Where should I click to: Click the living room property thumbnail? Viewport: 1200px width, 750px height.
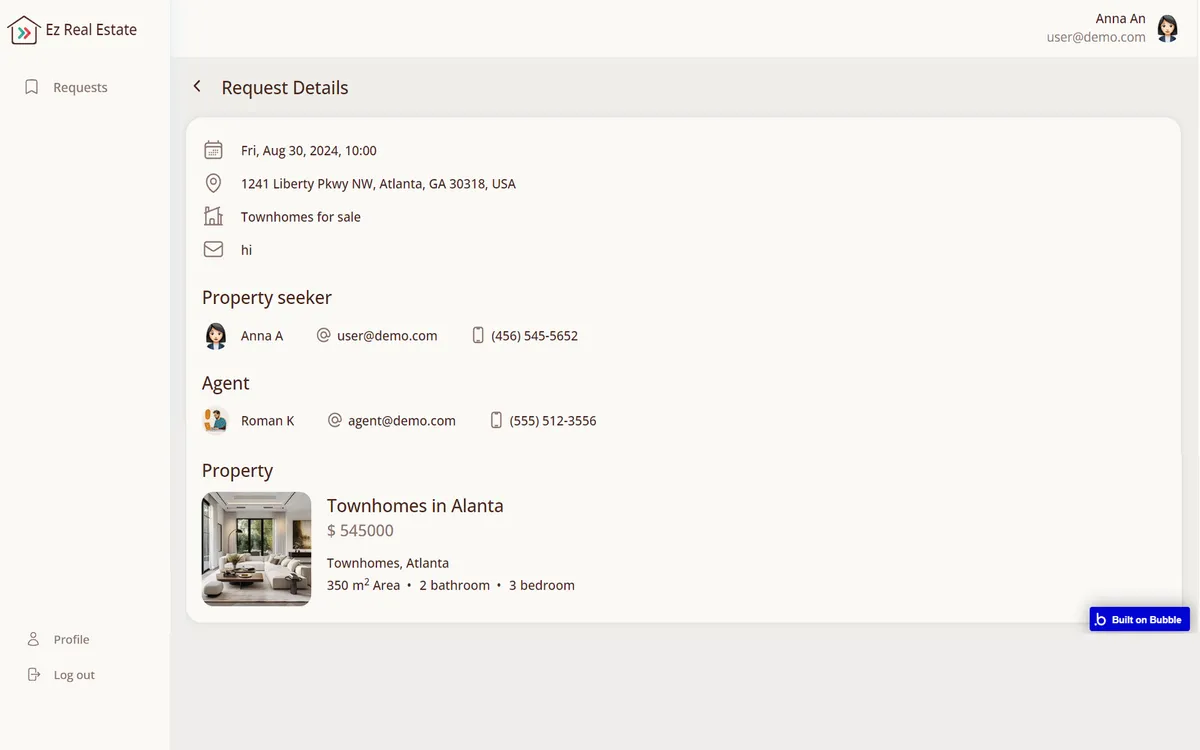point(256,549)
